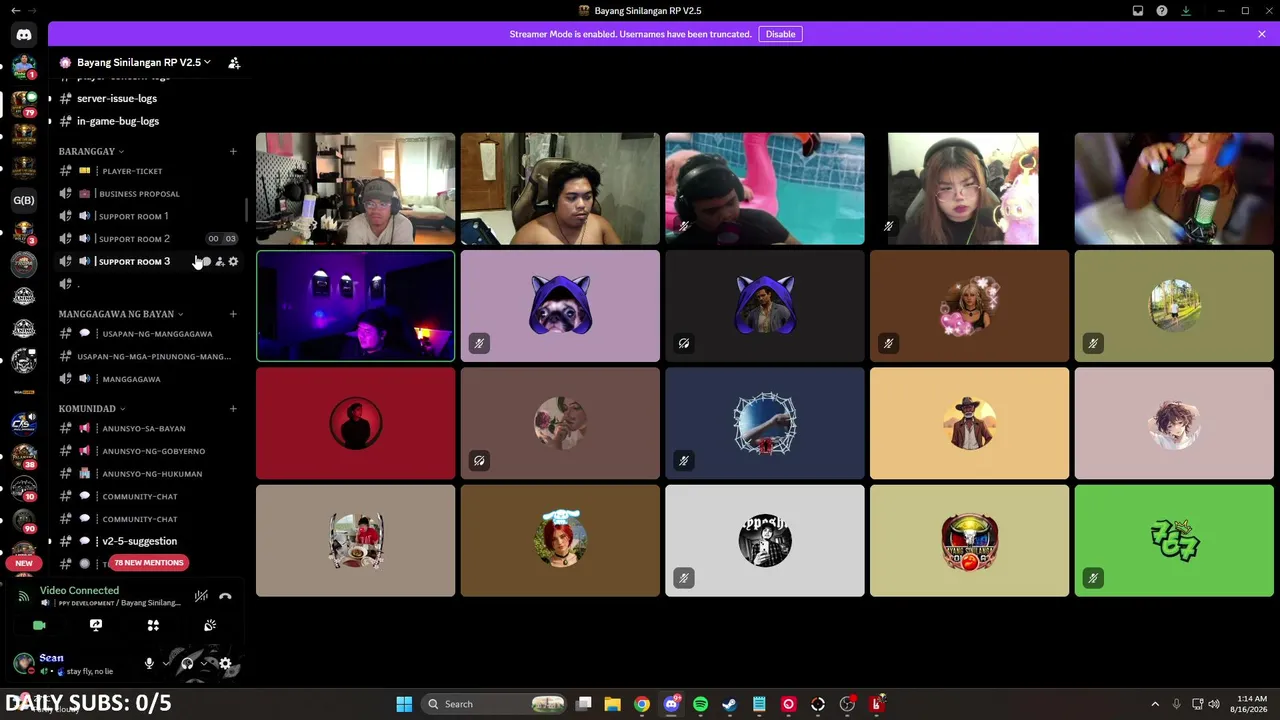Open SUPPORT ROOM 3 channel settings gear
The width and height of the screenshot is (1280, 720).
[x=234, y=262]
